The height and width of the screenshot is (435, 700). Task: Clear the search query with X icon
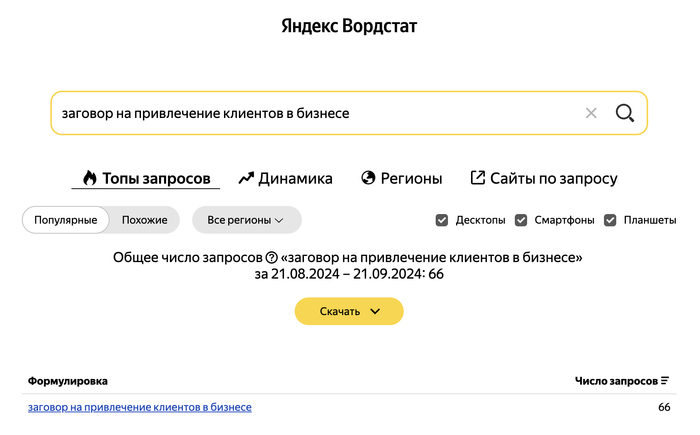[591, 113]
